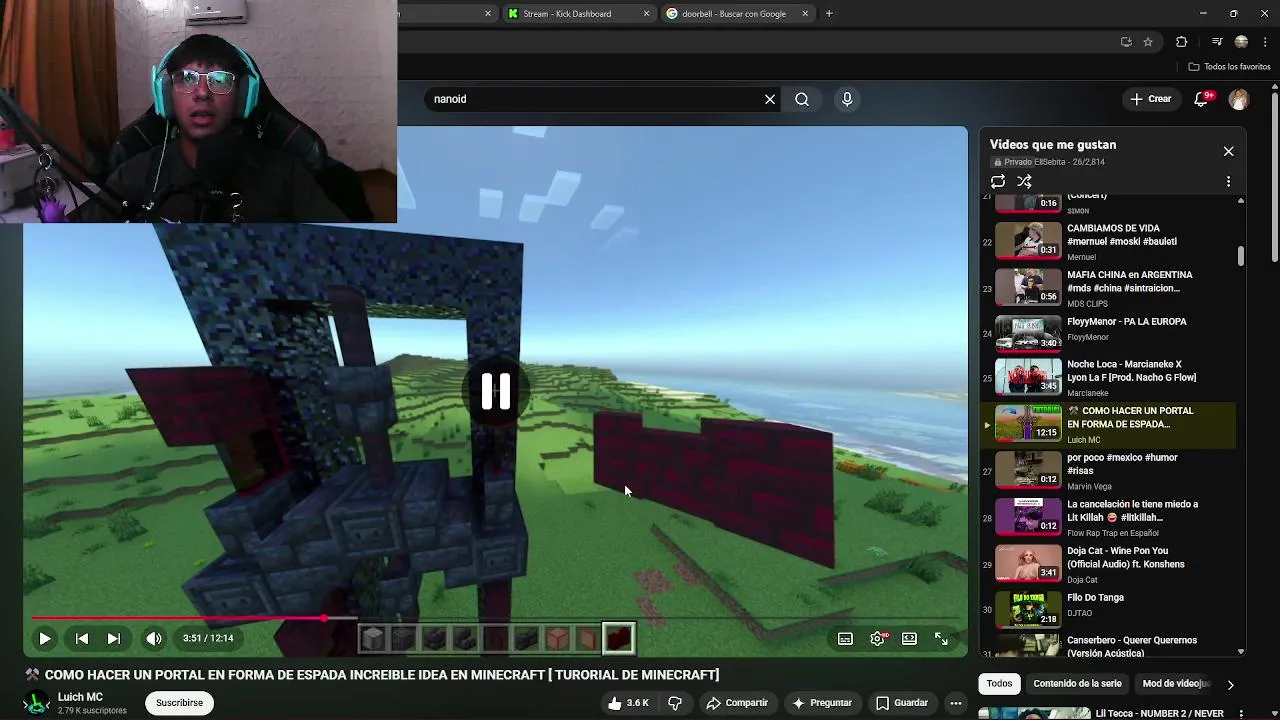
Task: Open Luich MC channel avatar
Action: click(x=37, y=703)
